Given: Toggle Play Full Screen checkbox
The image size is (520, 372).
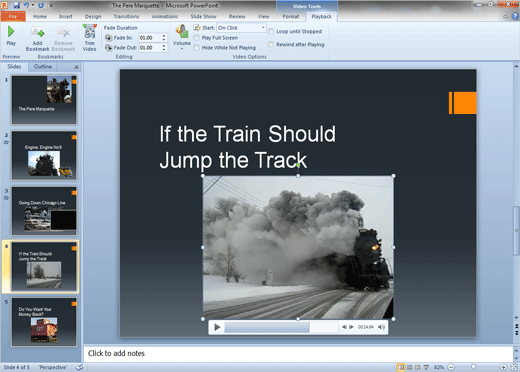Looking at the screenshot, I should pyautogui.click(x=197, y=38).
